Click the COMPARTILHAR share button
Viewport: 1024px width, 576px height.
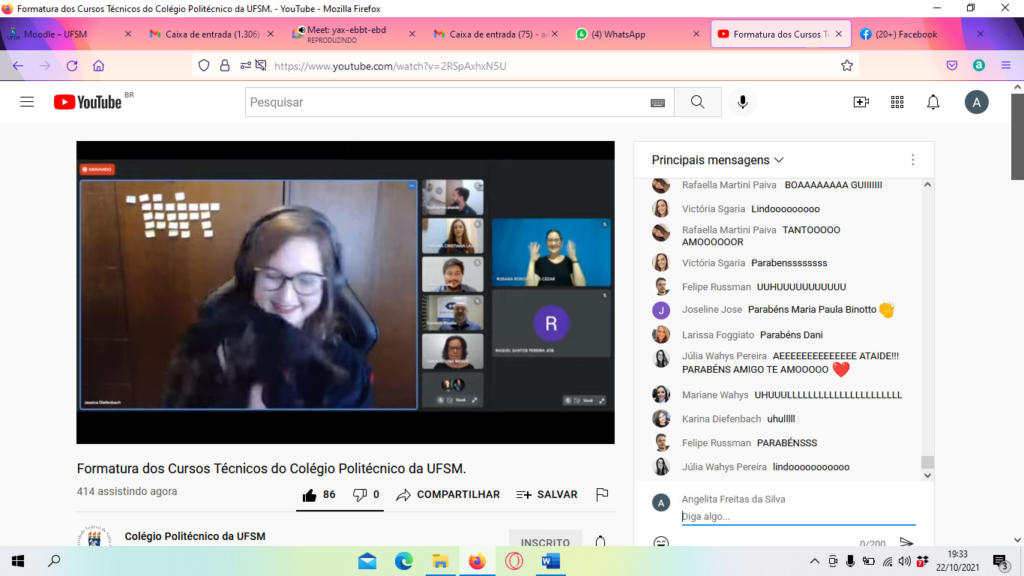pos(448,494)
